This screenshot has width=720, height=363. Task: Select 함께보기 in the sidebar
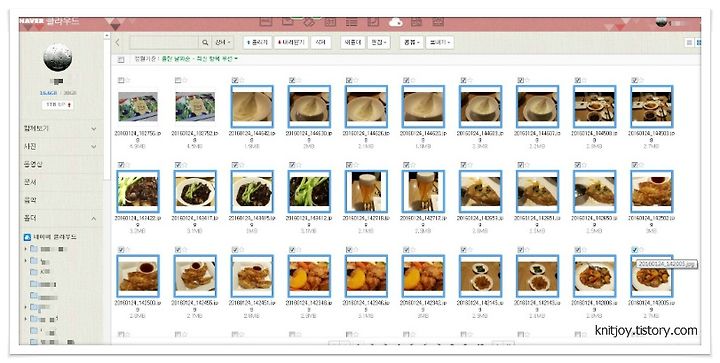[36, 128]
